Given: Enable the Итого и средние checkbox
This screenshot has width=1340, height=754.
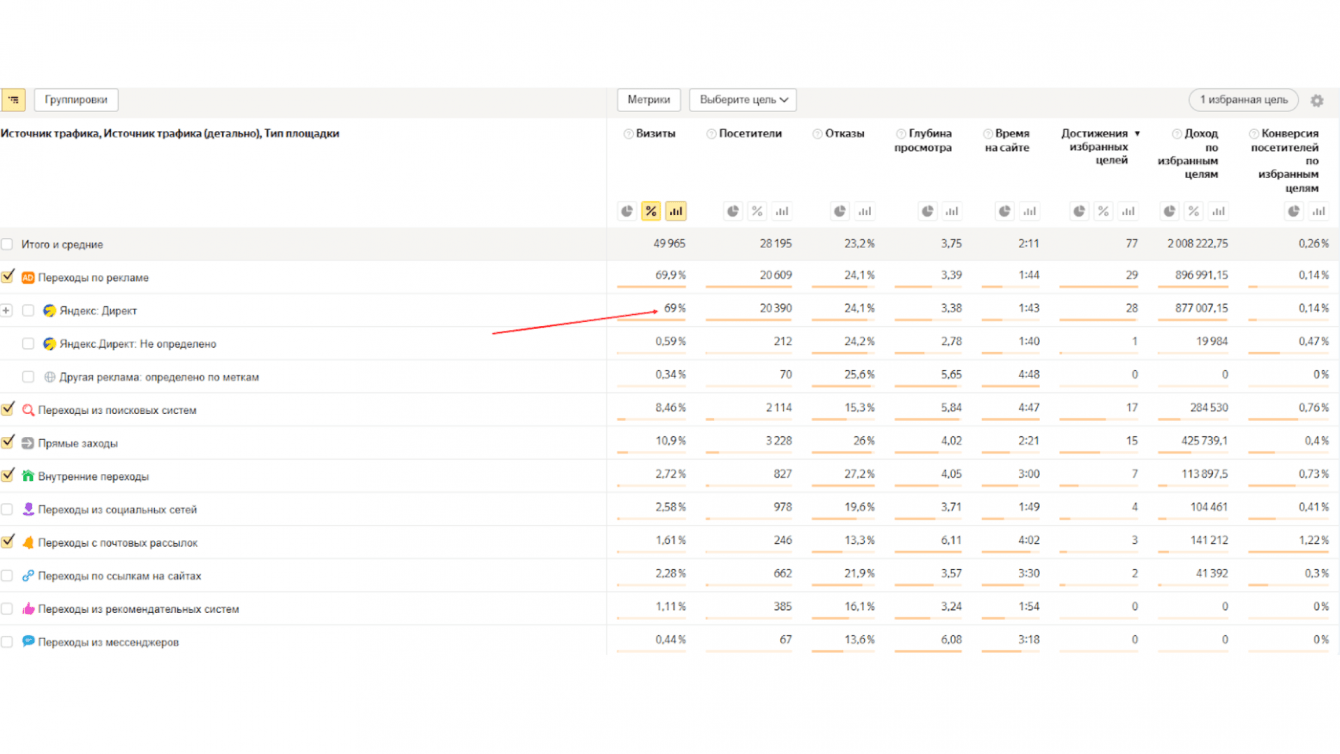Looking at the screenshot, I should (8, 244).
